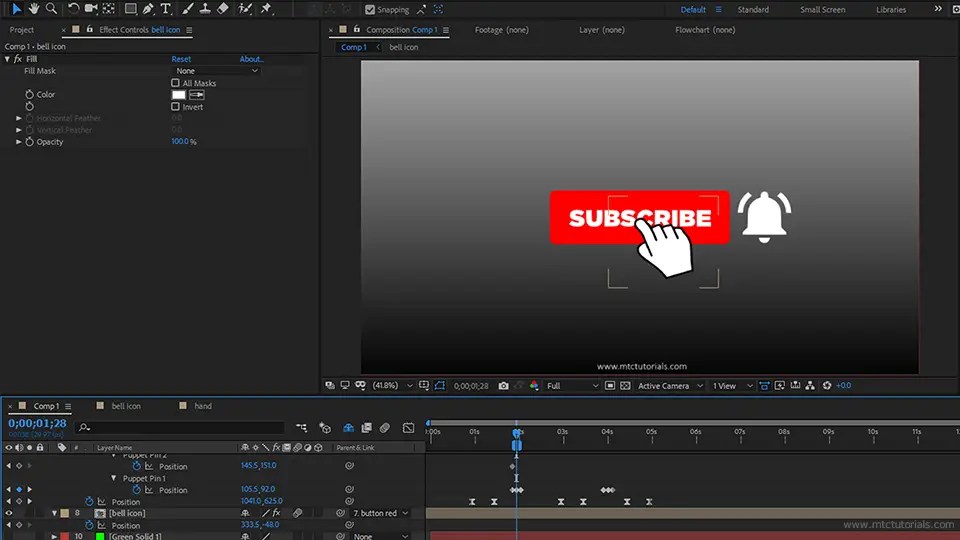
Task: Click the reset exposure icon
Action: (827, 386)
